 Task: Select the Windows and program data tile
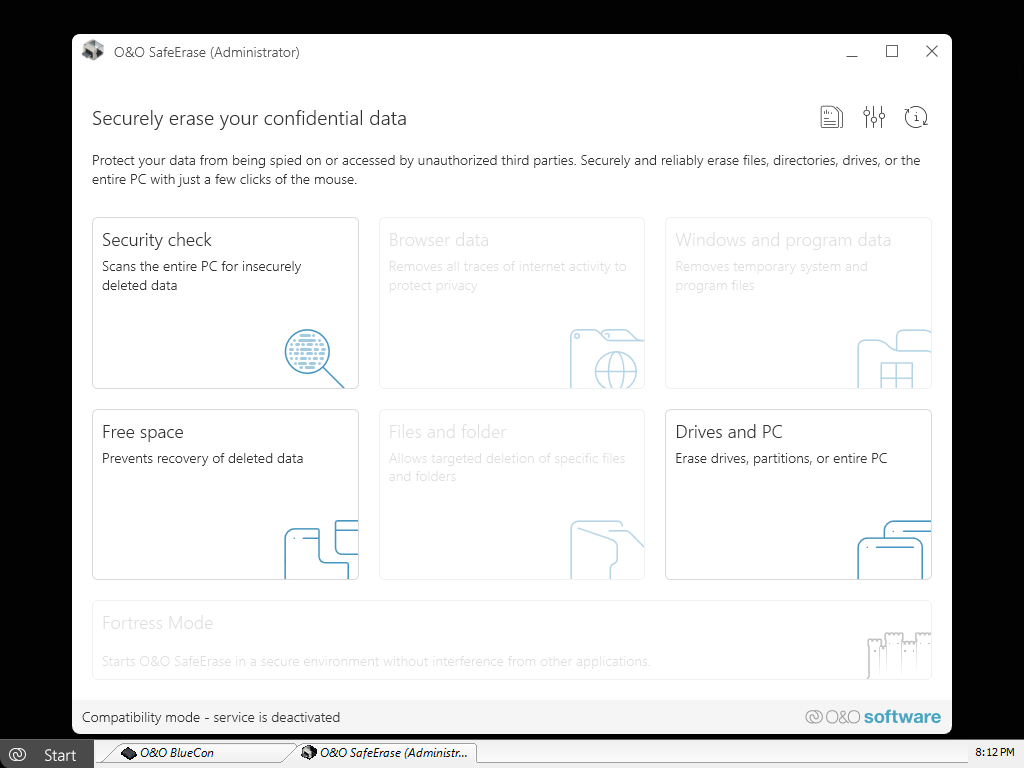coord(798,302)
